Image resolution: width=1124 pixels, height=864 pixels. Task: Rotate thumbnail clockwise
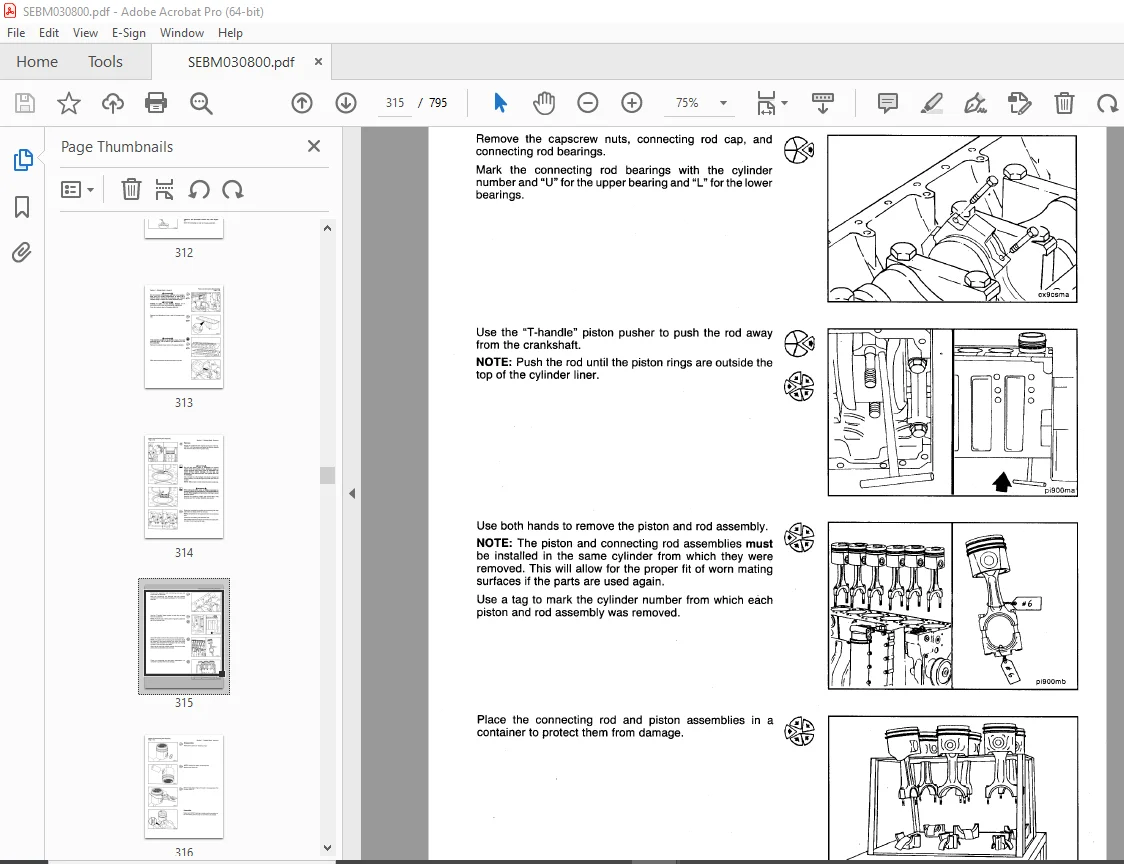click(233, 189)
